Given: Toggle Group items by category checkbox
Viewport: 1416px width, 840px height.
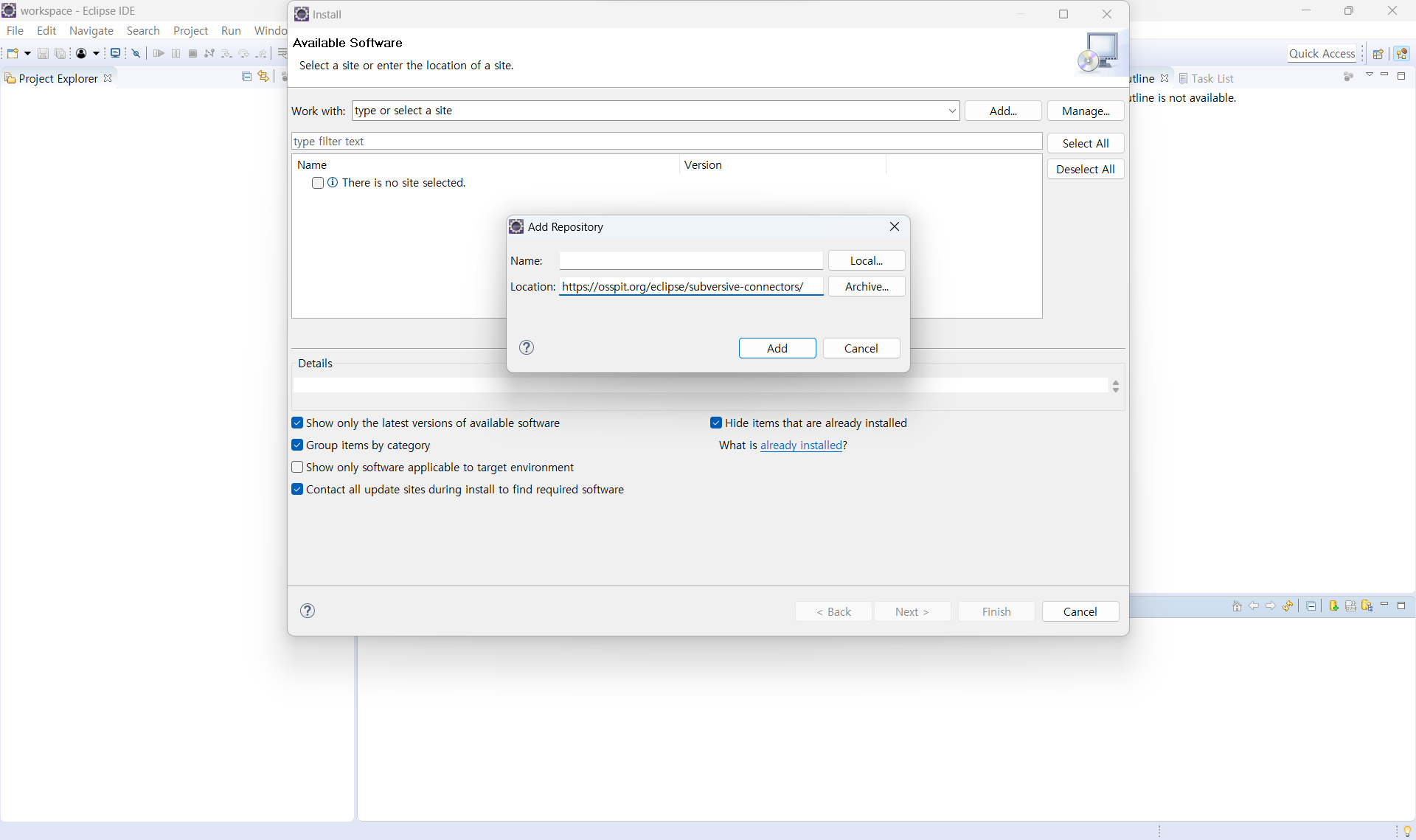Looking at the screenshot, I should click(x=297, y=445).
